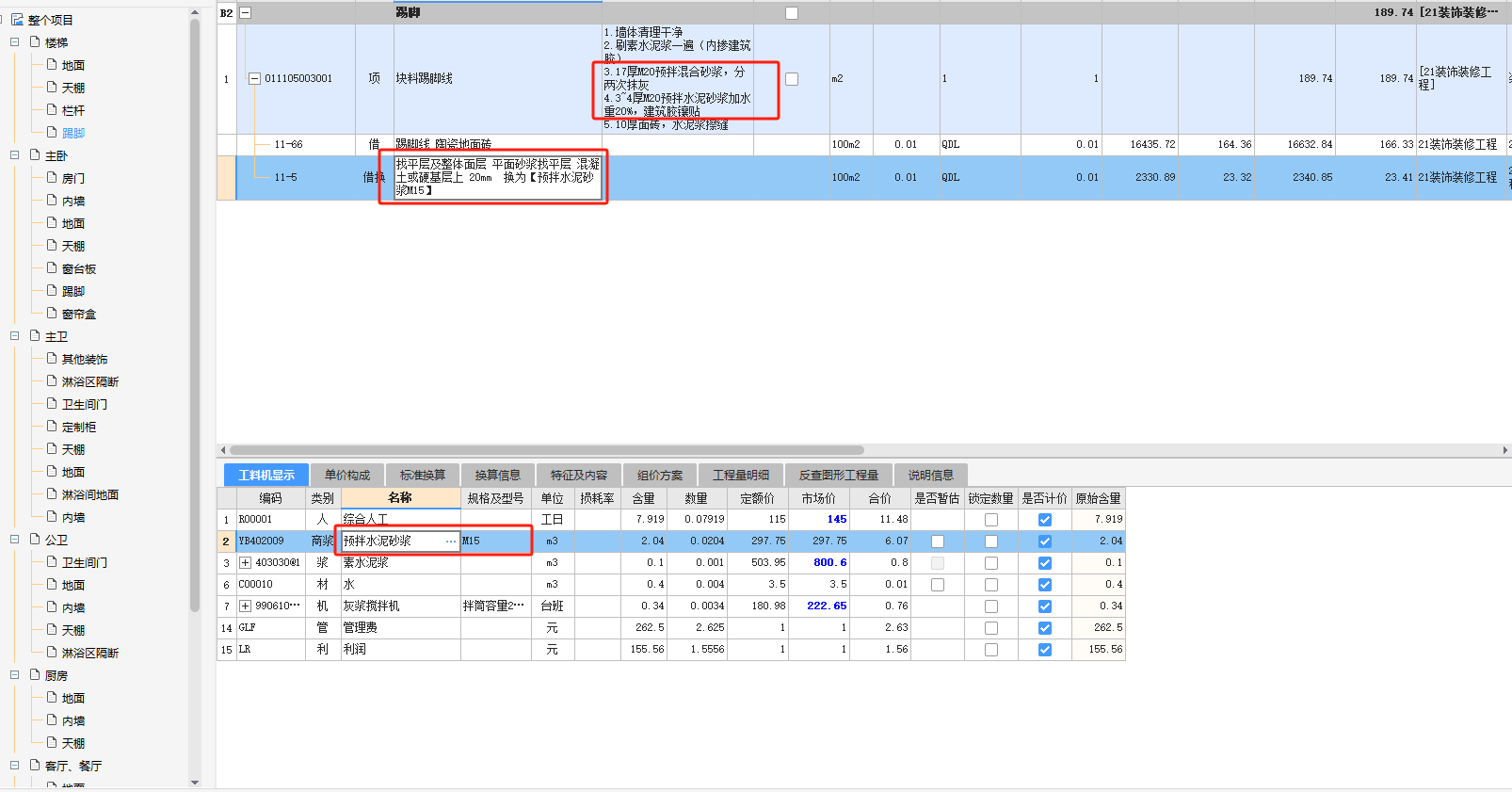1512x792 pixels.
Task: Expand material row 403030@1
Action: 245,562
